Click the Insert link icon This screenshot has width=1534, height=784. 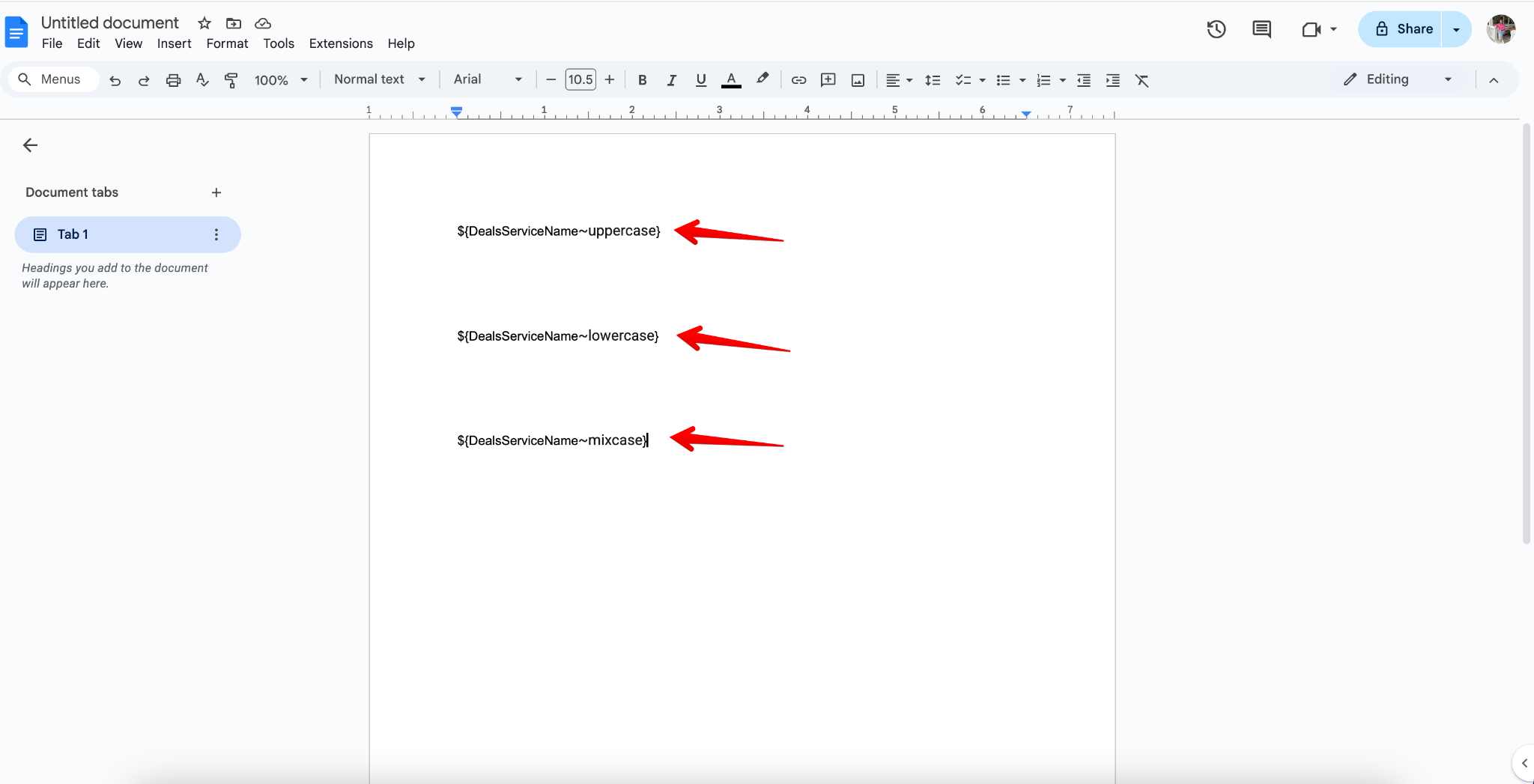pos(798,80)
